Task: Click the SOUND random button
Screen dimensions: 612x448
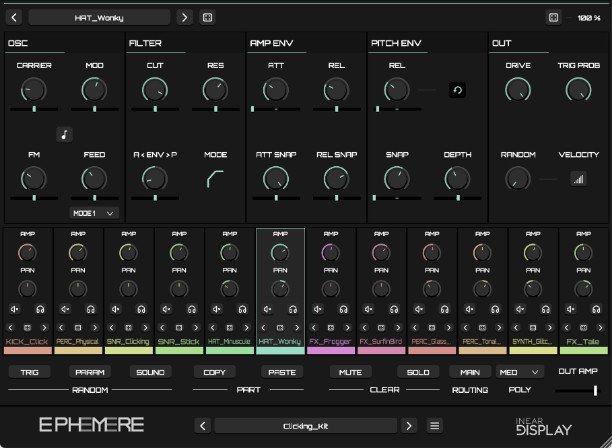Action: point(150,372)
